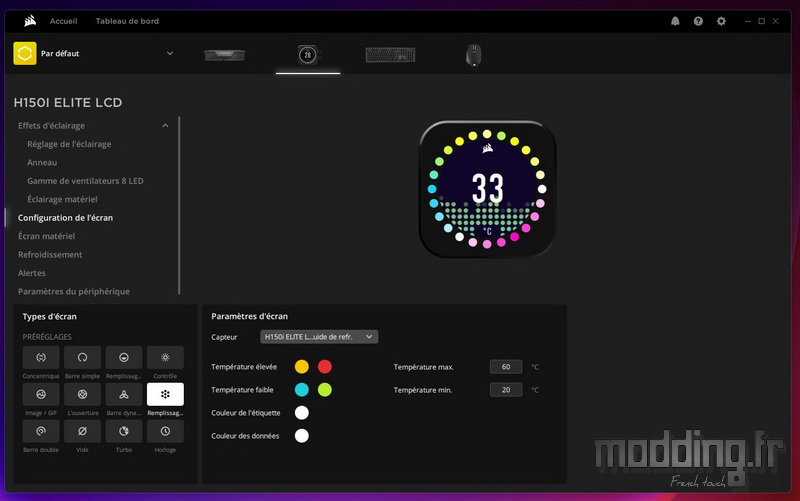Viewport: 800px width, 501px height.
Task: Open Réglage de l'éclairage
Action: (69, 144)
